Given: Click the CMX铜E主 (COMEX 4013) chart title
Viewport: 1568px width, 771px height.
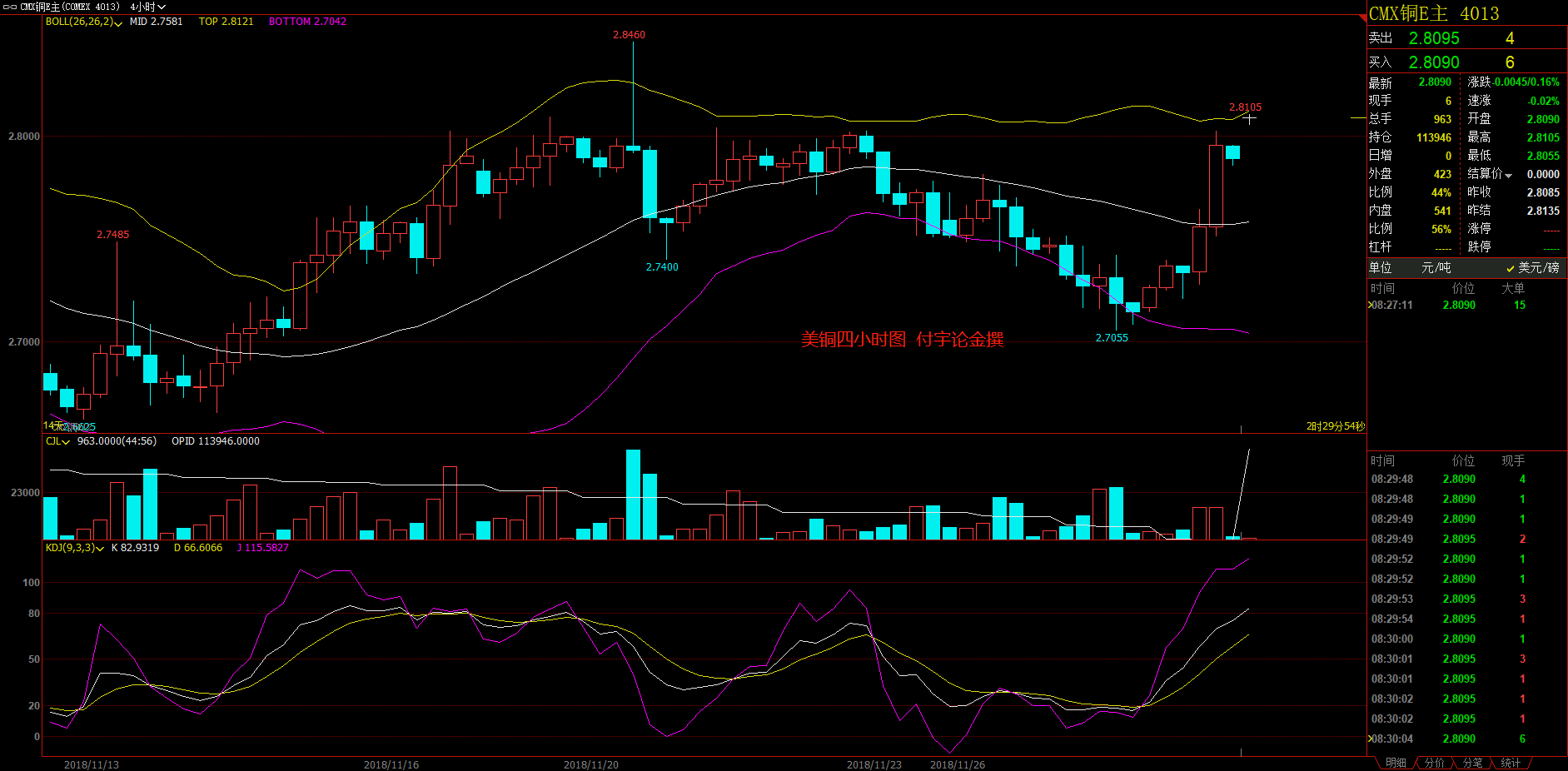Looking at the screenshot, I should (x=70, y=7).
